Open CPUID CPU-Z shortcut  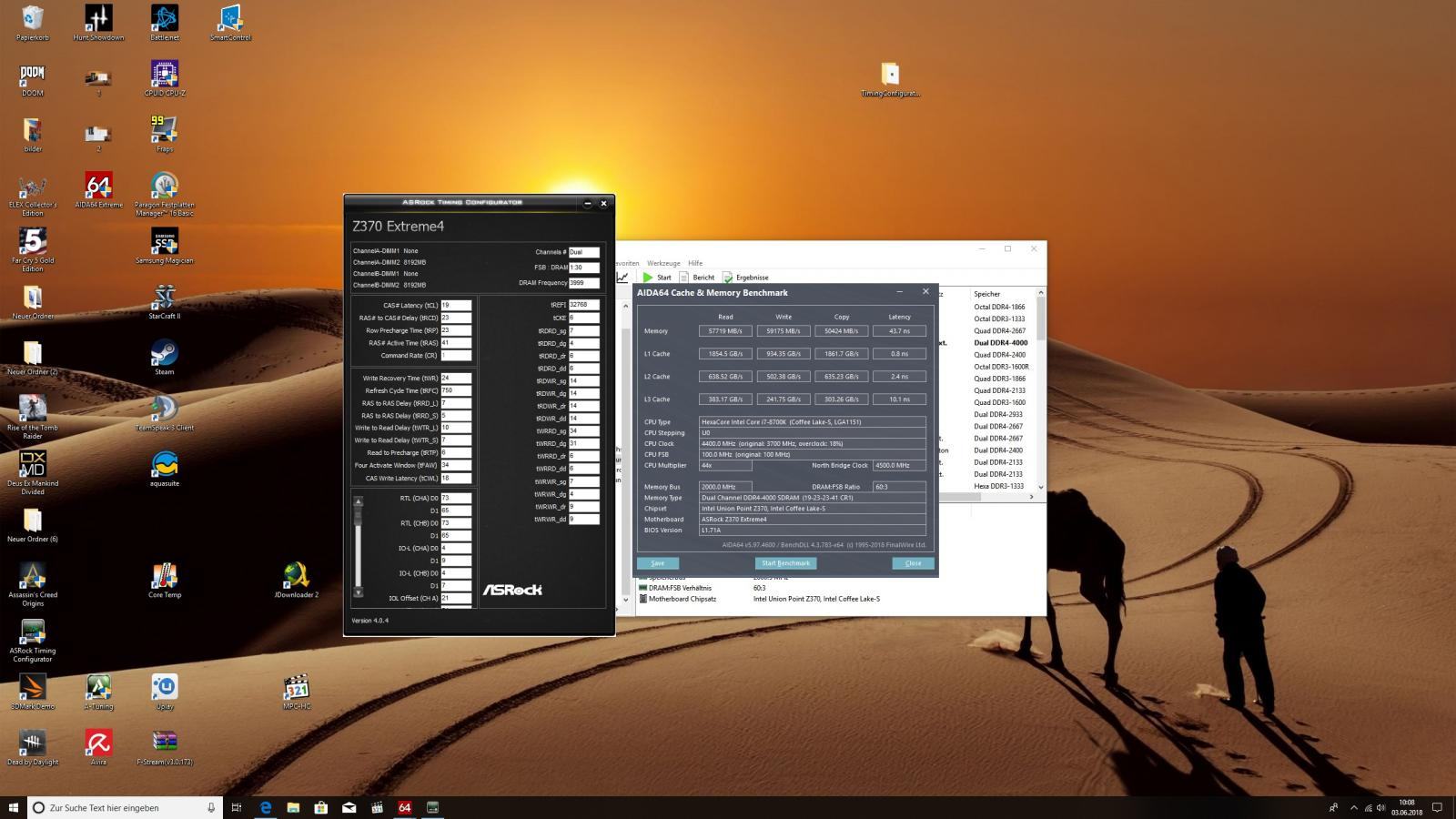pos(165,79)
